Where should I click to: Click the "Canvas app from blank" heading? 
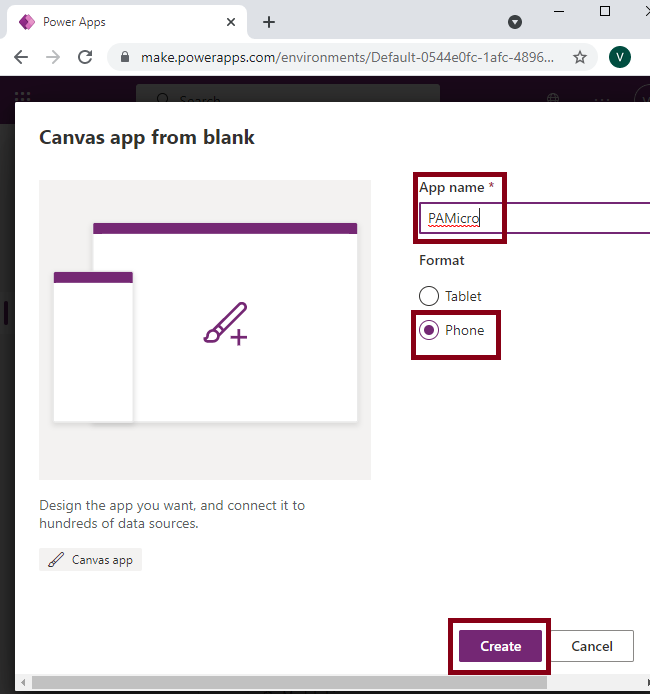(147, 138)
